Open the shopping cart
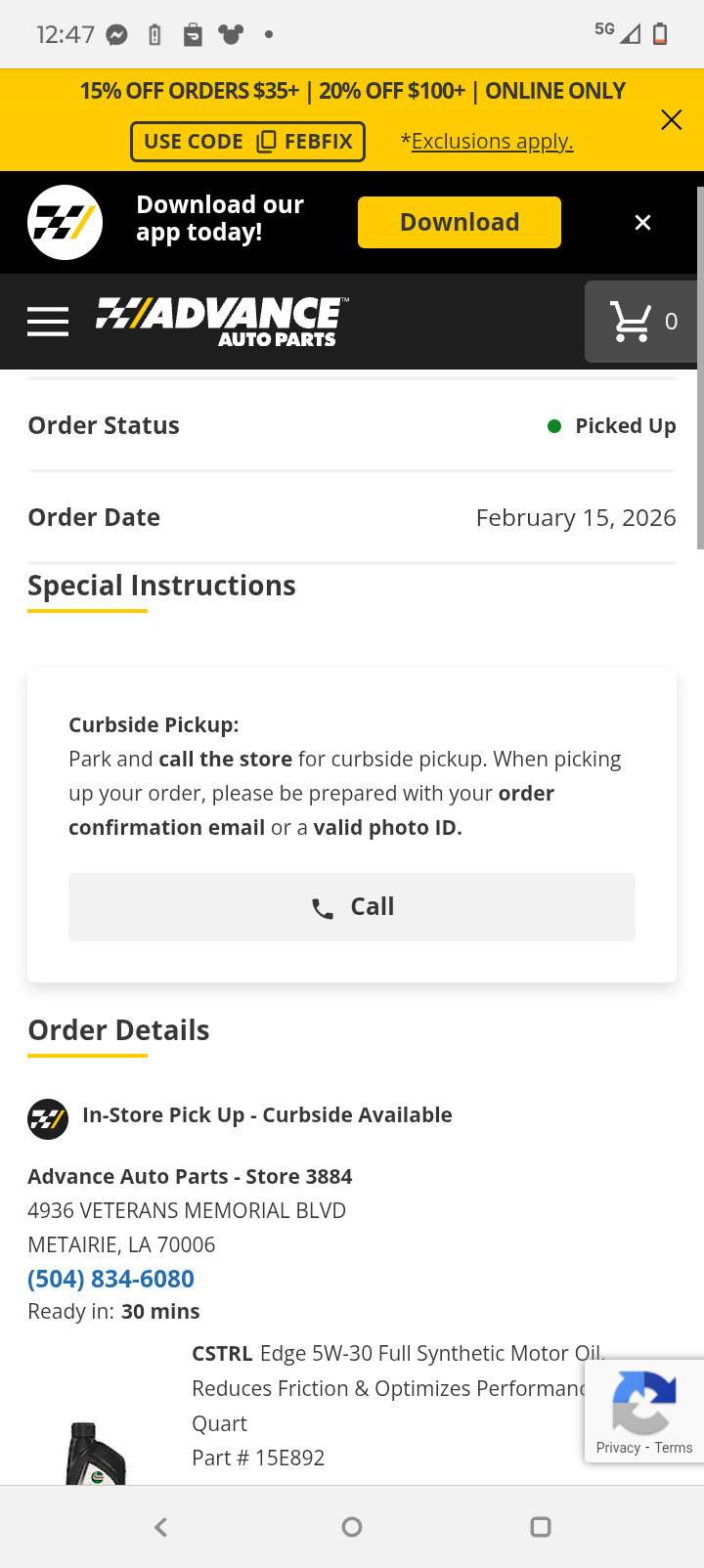 [642, 322]
